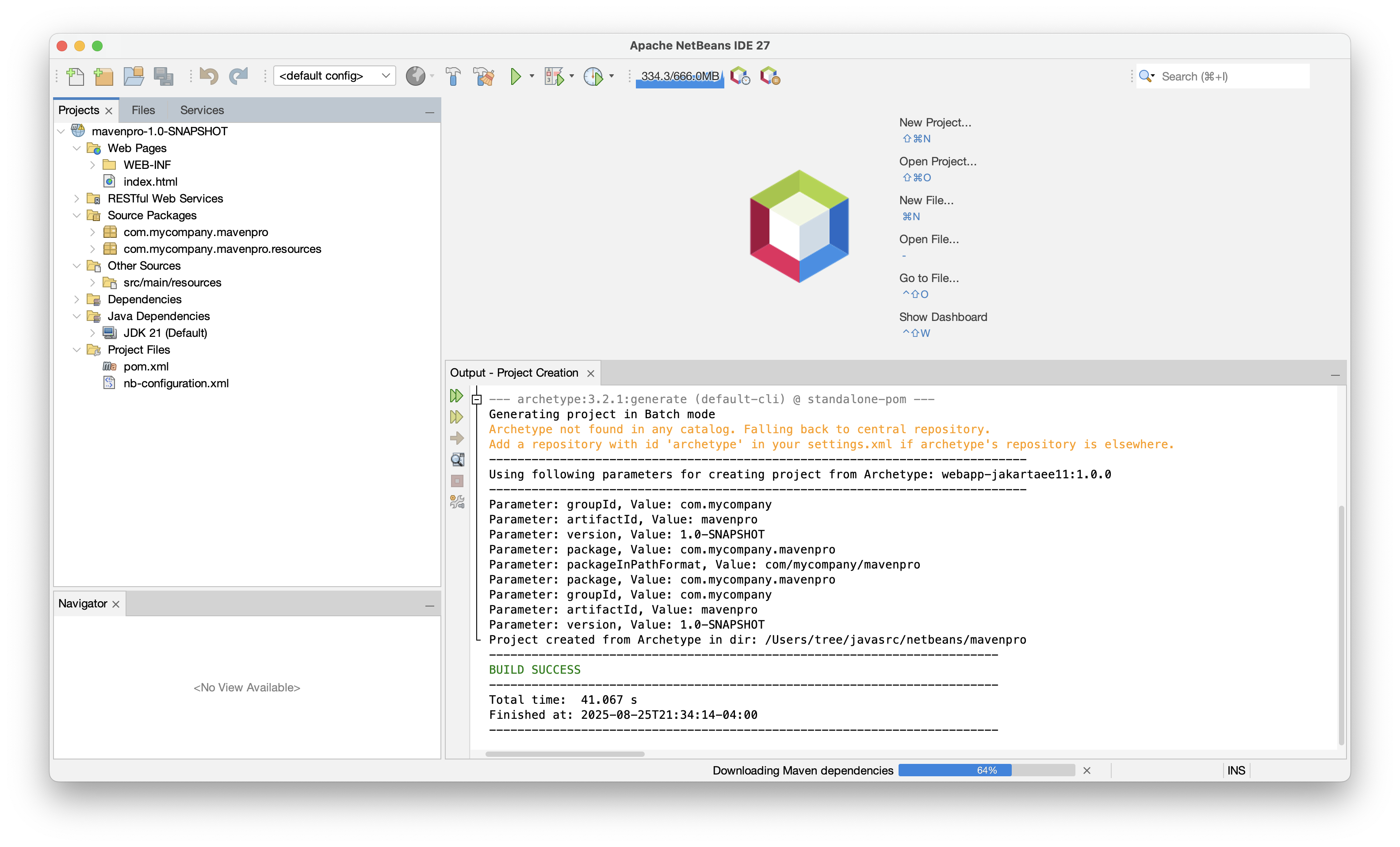Save all files using Save All icon
The image size is (1400, 847).
(x=164, y=76)
